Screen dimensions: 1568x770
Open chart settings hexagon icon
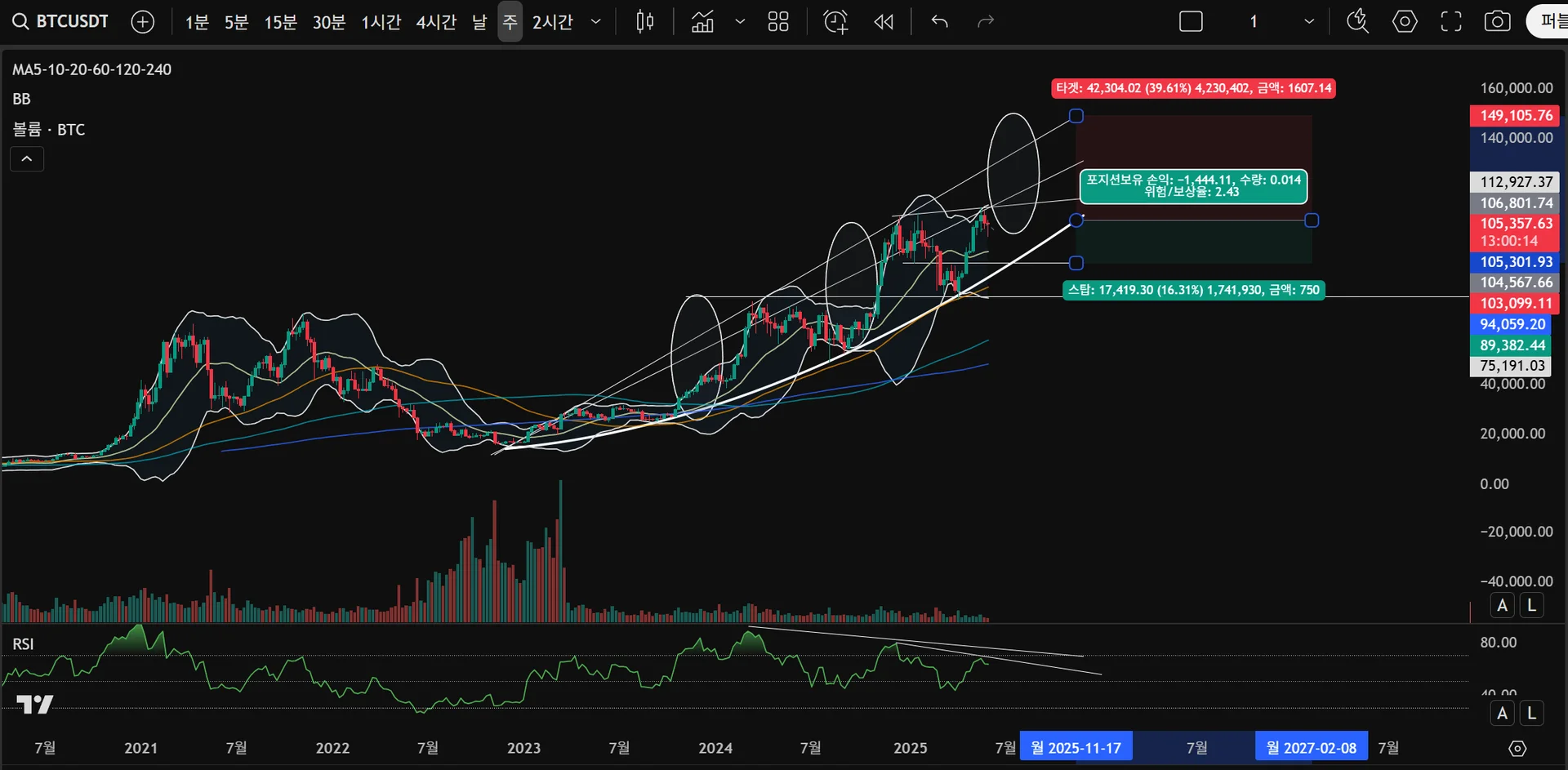point(1405,22)
